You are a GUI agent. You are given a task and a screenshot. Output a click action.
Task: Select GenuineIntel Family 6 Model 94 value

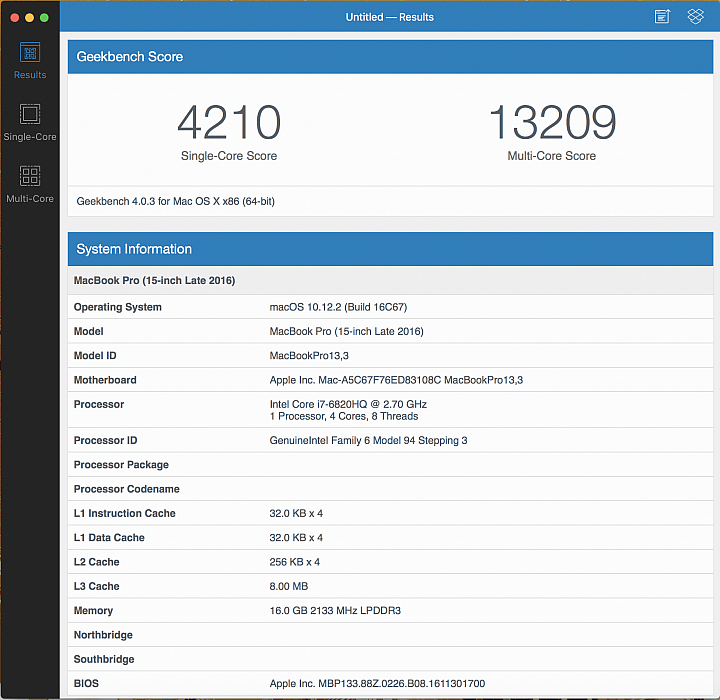pyautogui.click(x=368, y=440)
